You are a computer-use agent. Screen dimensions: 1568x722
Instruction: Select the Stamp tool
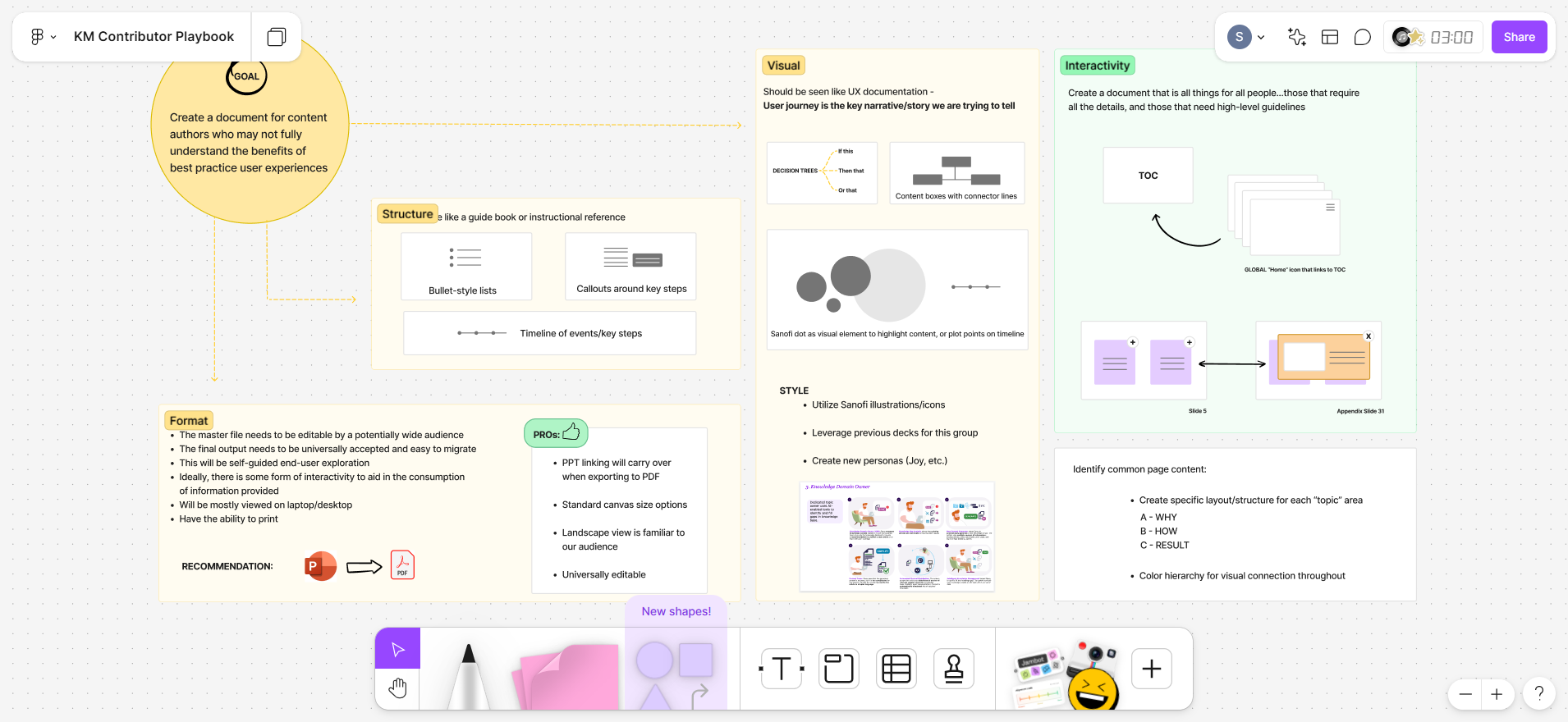(953, 669)
